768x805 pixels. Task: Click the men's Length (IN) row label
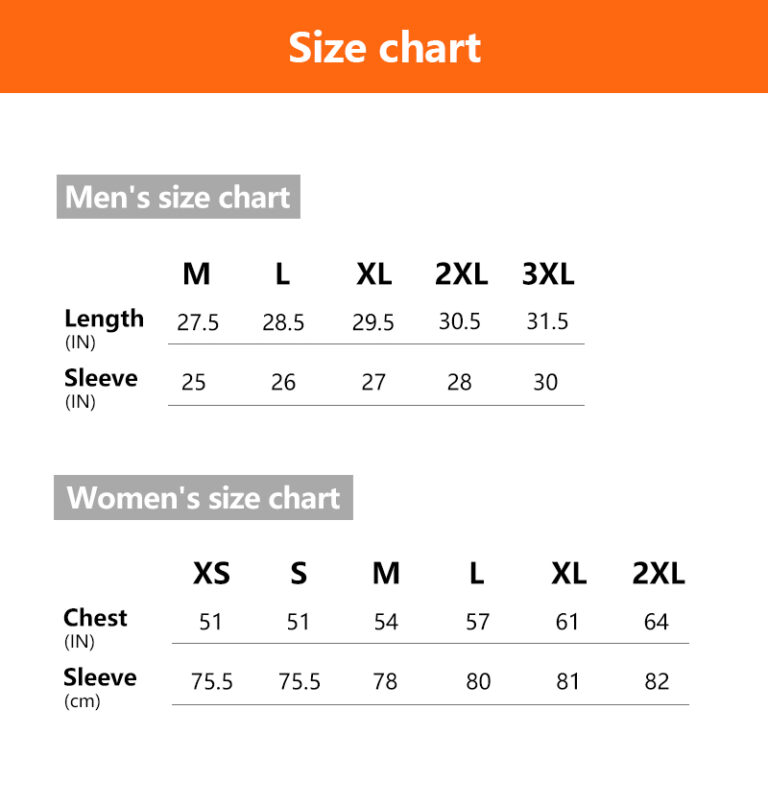point(104,327)
